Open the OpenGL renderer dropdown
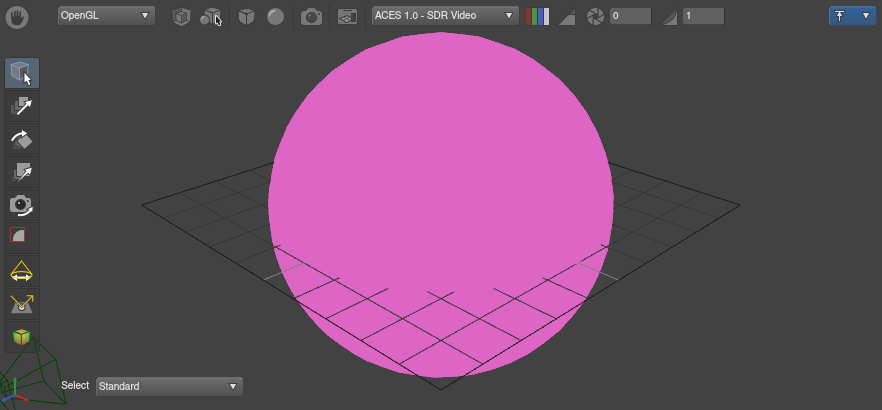Viewport: 882px width, 410px height. click(106, 16)
